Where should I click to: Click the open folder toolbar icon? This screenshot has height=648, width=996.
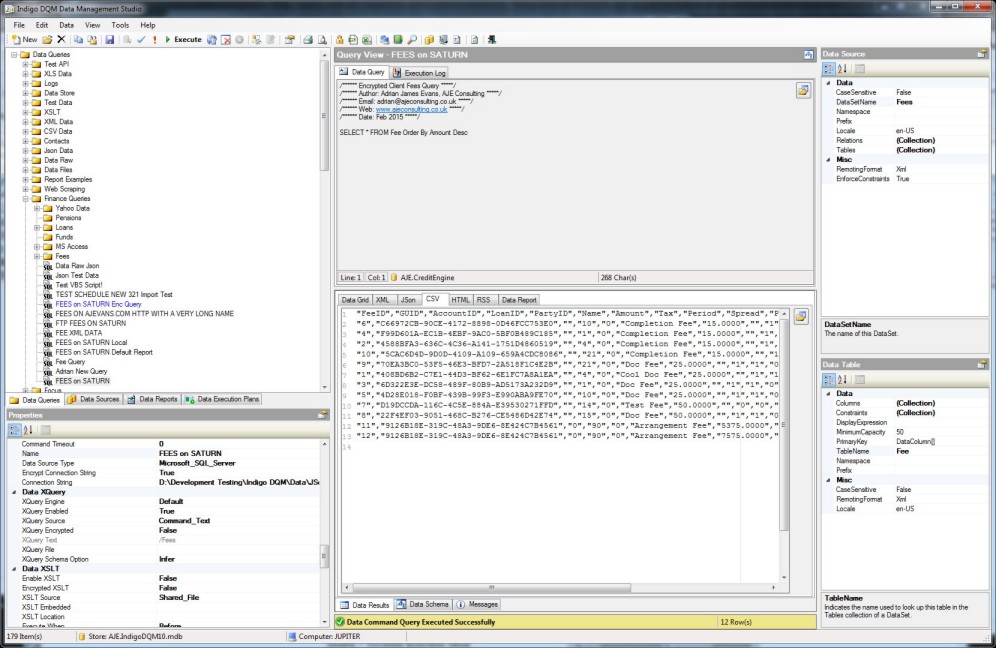coord(47,40)
